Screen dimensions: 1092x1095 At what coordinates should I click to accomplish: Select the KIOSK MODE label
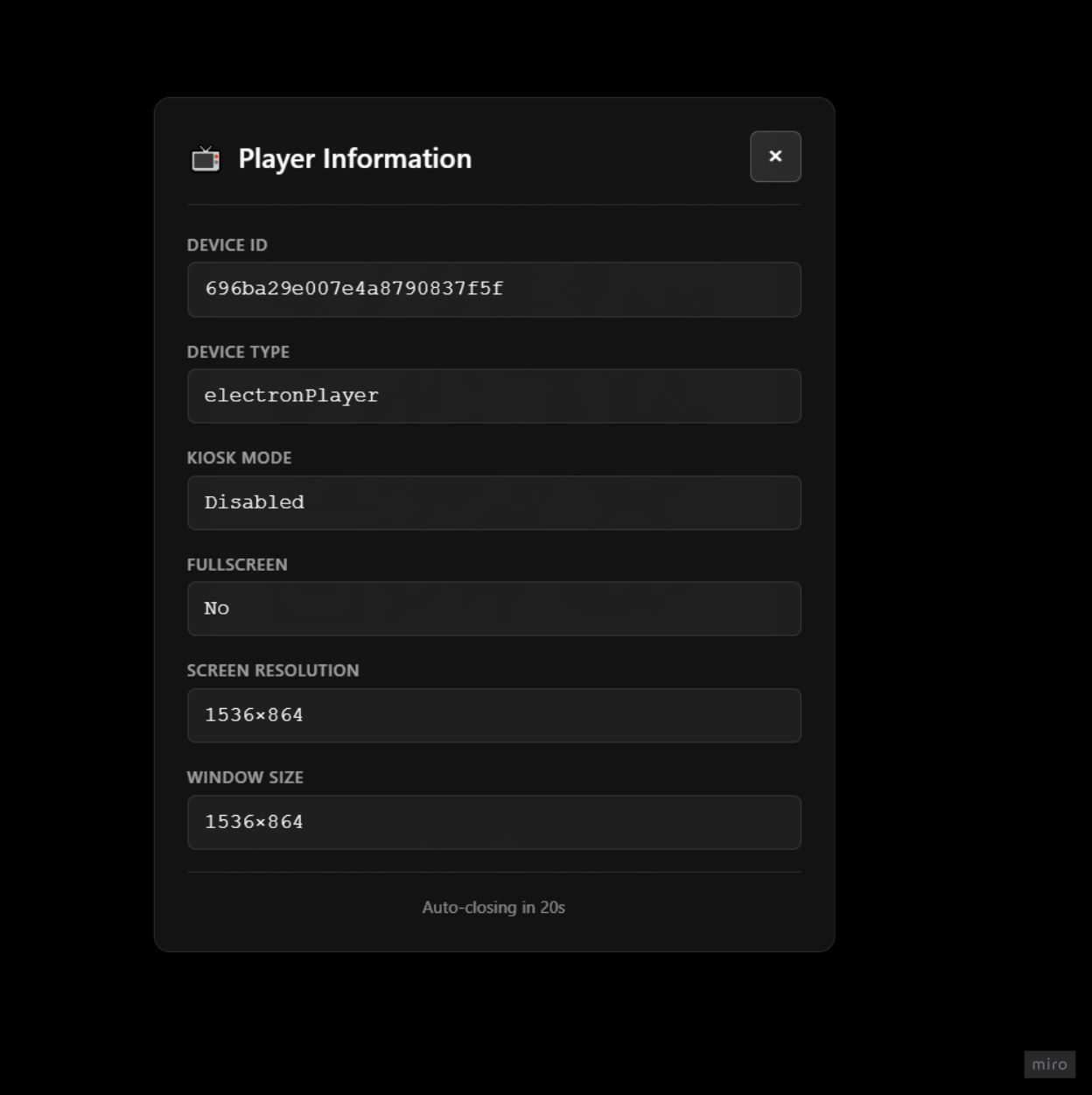point(240,458)
